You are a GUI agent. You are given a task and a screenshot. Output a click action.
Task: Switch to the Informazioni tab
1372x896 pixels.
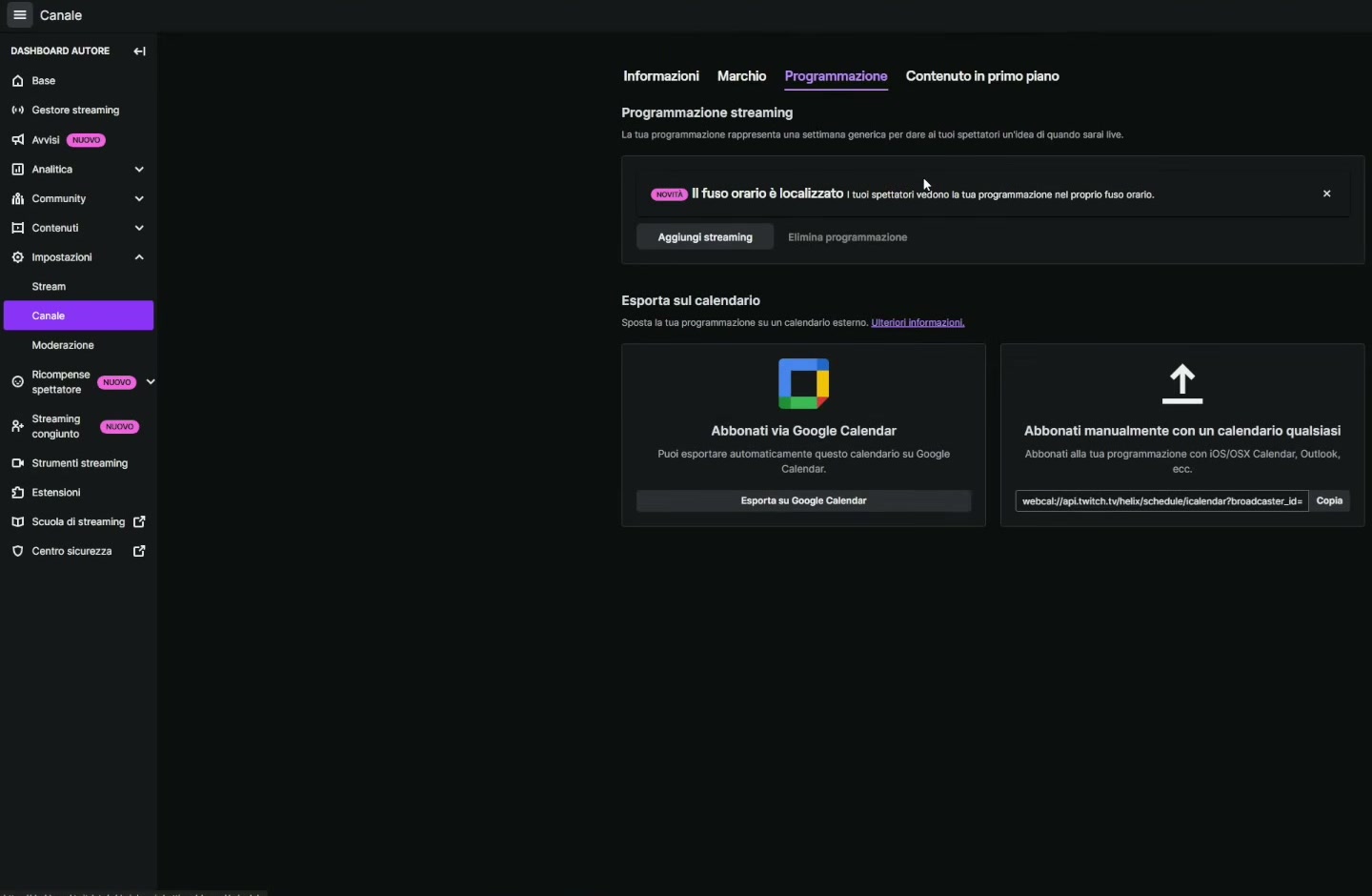tap(661, 76)
